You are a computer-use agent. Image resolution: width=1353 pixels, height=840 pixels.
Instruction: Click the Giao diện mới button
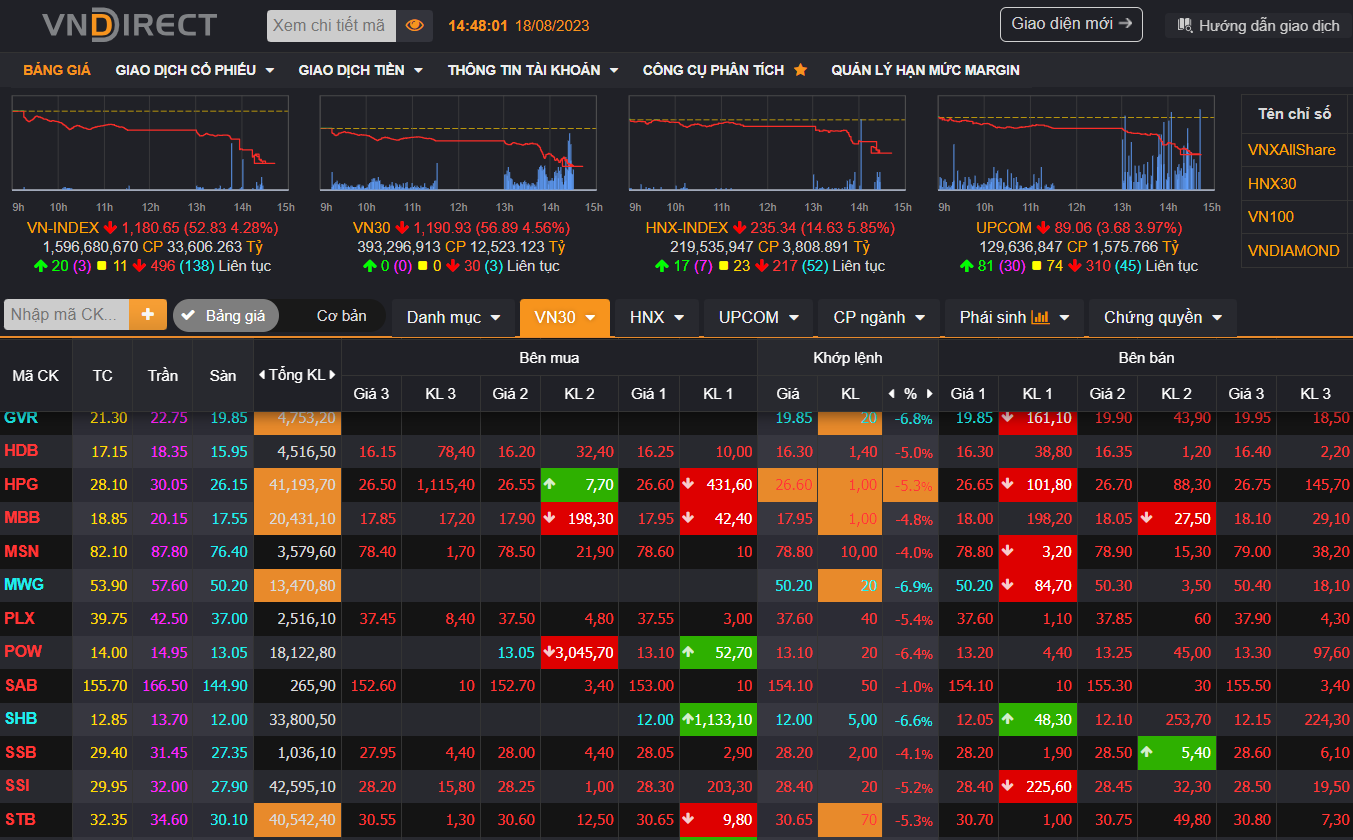coord(1071,24)
